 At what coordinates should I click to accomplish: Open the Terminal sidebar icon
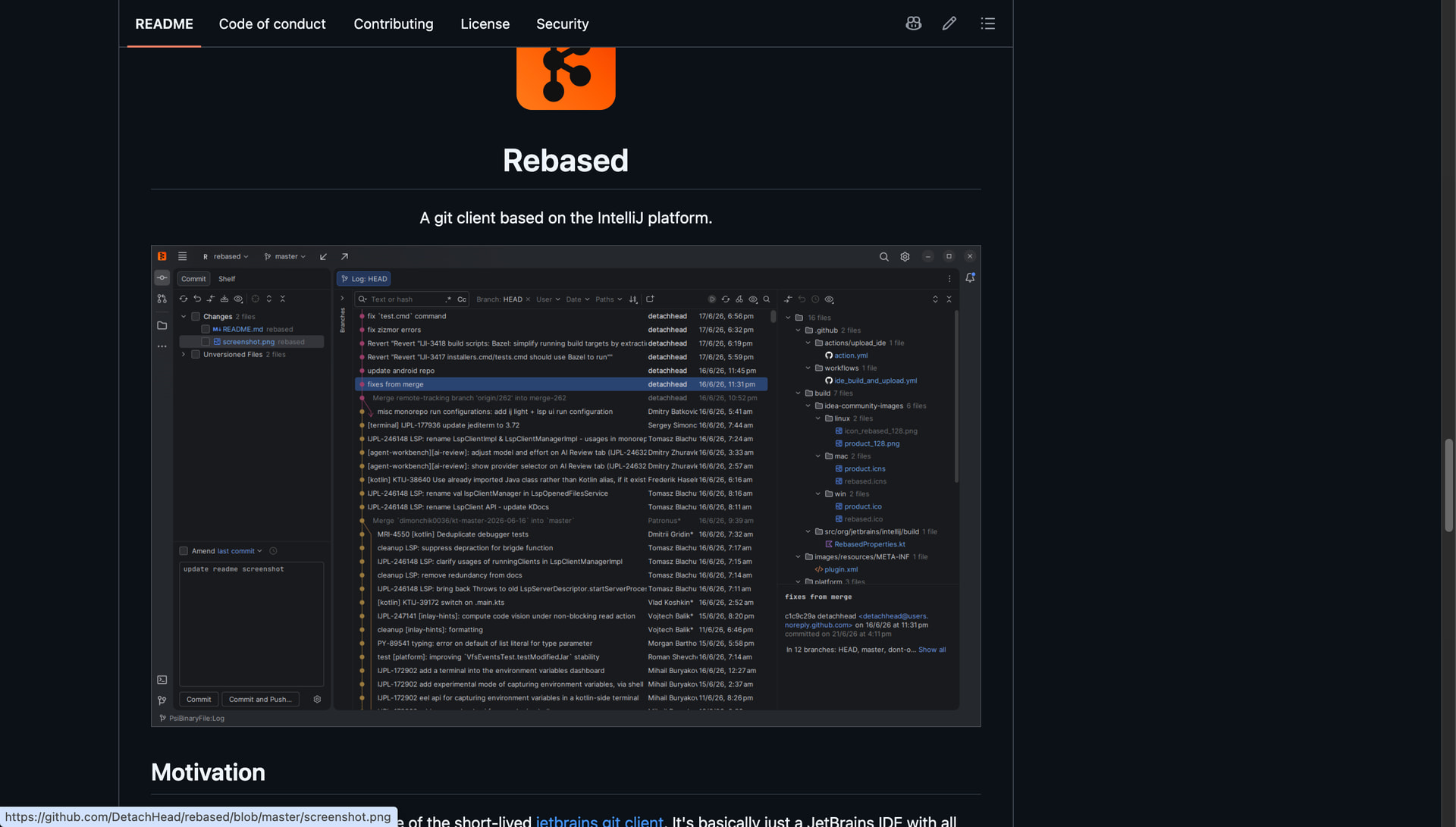click(x=162, y=680)
